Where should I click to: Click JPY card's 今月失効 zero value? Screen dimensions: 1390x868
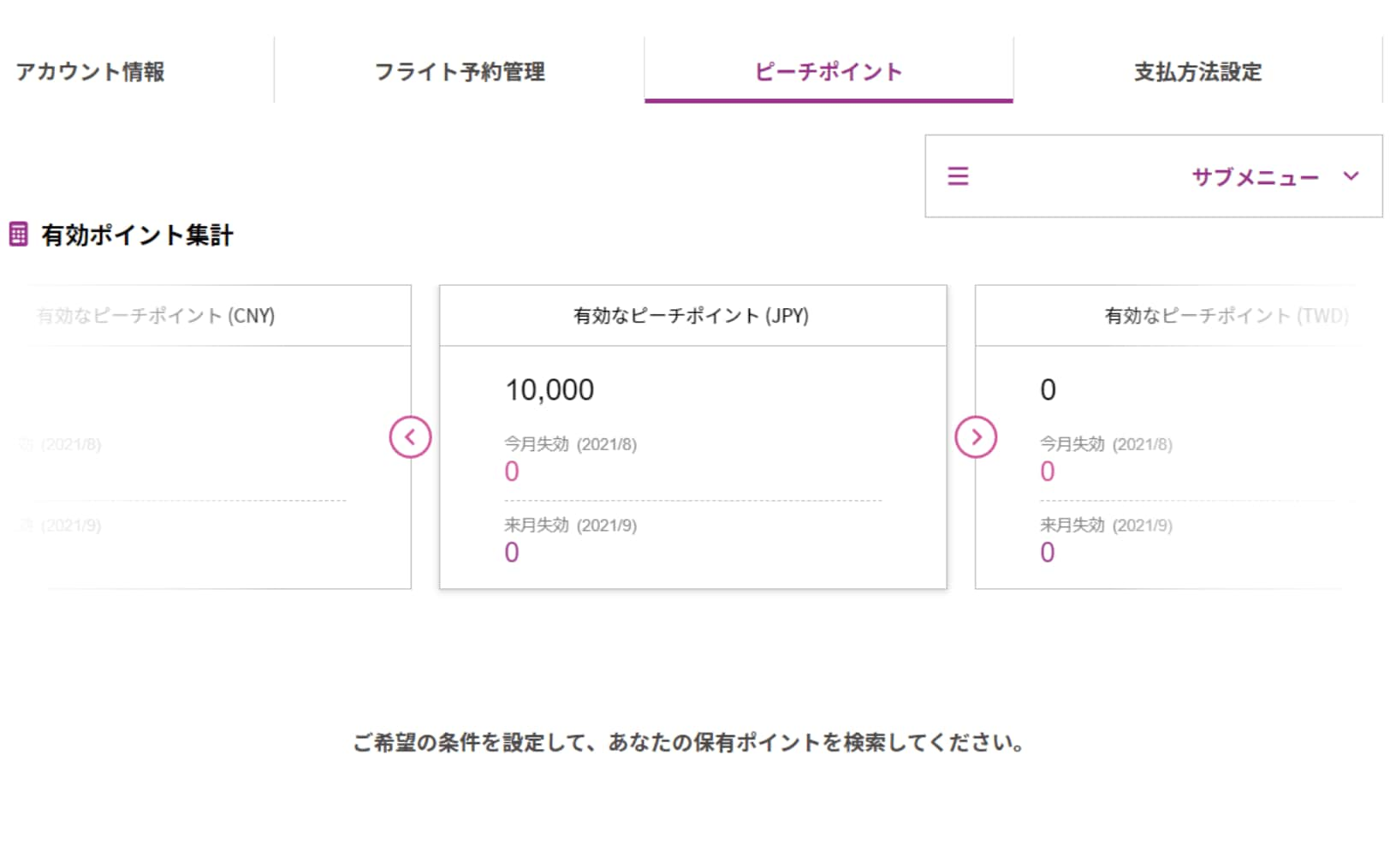512,472
